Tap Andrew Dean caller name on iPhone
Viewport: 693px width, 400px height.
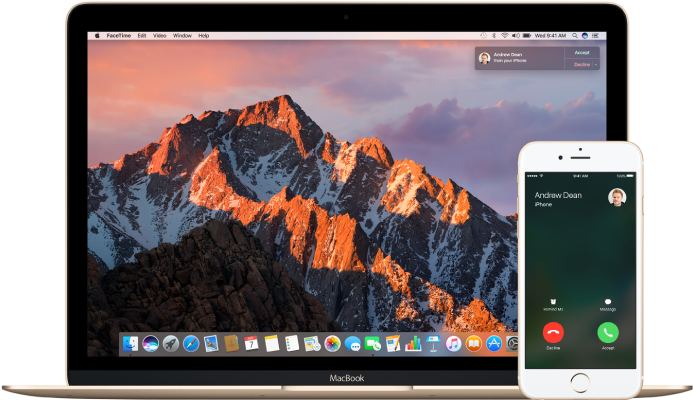[558, 195]
